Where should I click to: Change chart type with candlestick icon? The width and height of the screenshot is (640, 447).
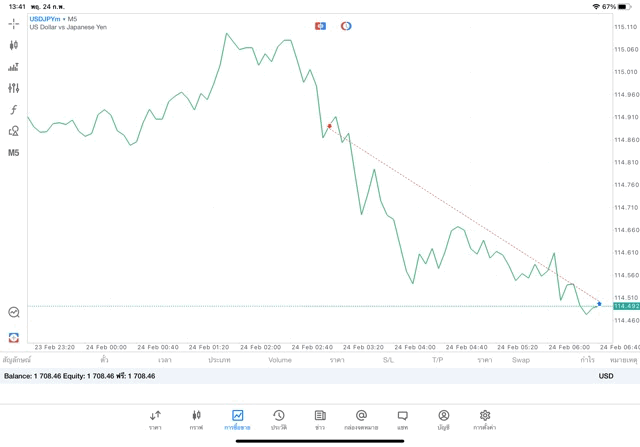[x=14, y=45]
